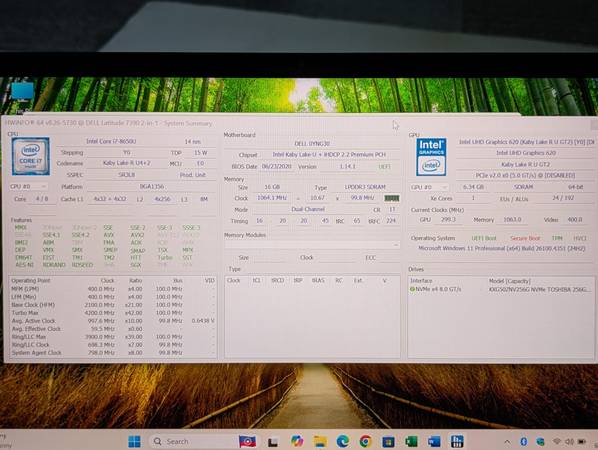
Task: Click the green status dot beside NVMe drive
Action: tap(412, 289)
